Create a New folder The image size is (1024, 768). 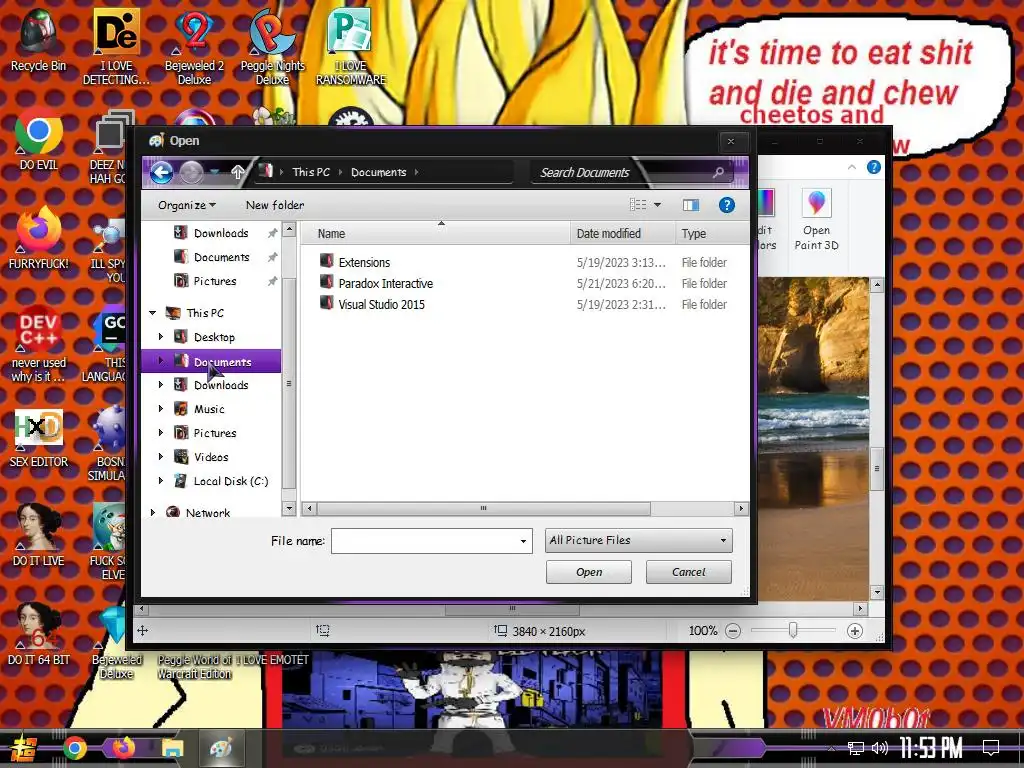pyautogui.click(x=275, y=205)
